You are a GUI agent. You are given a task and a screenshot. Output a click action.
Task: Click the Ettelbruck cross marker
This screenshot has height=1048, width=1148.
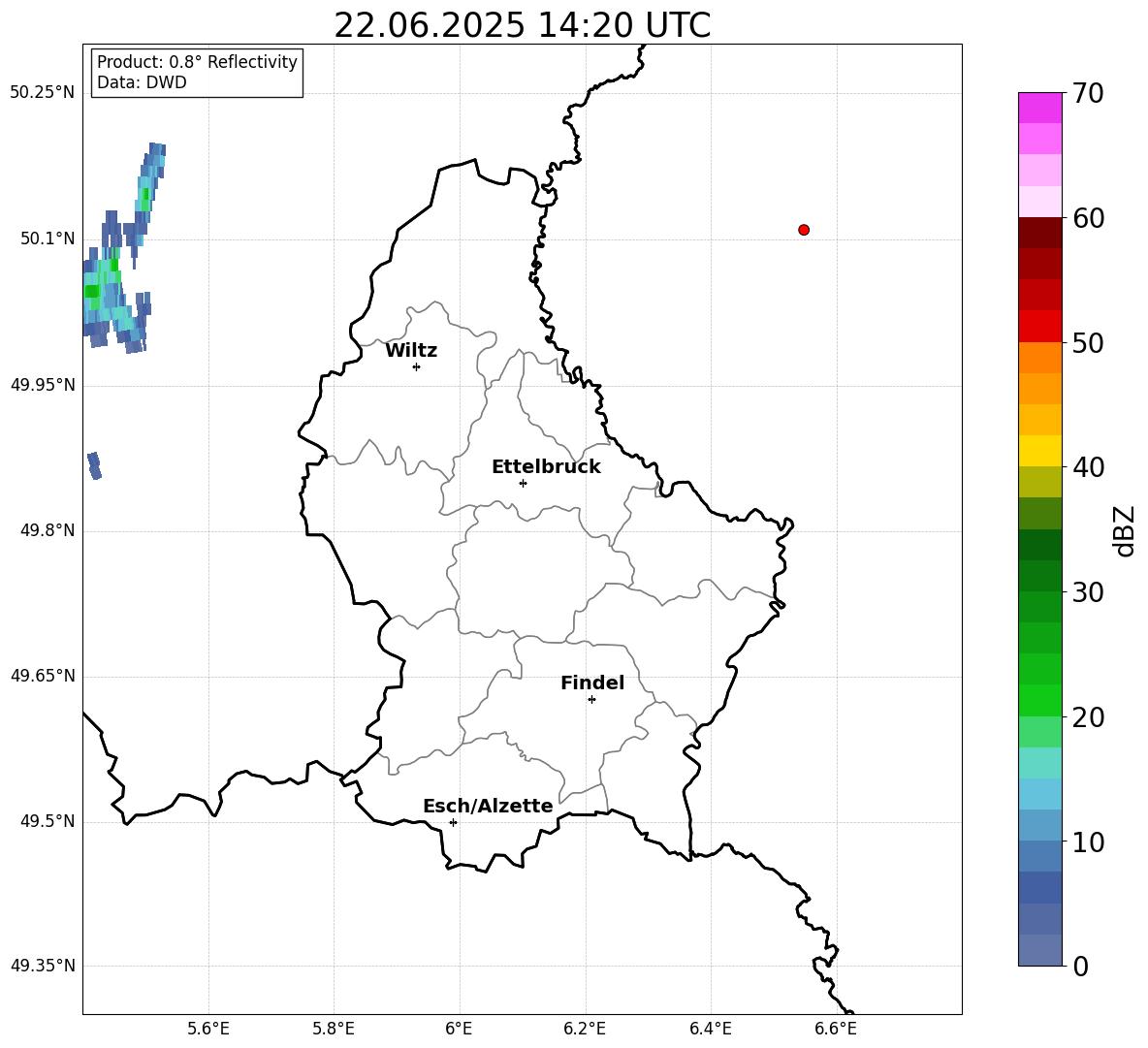[523, 483]
